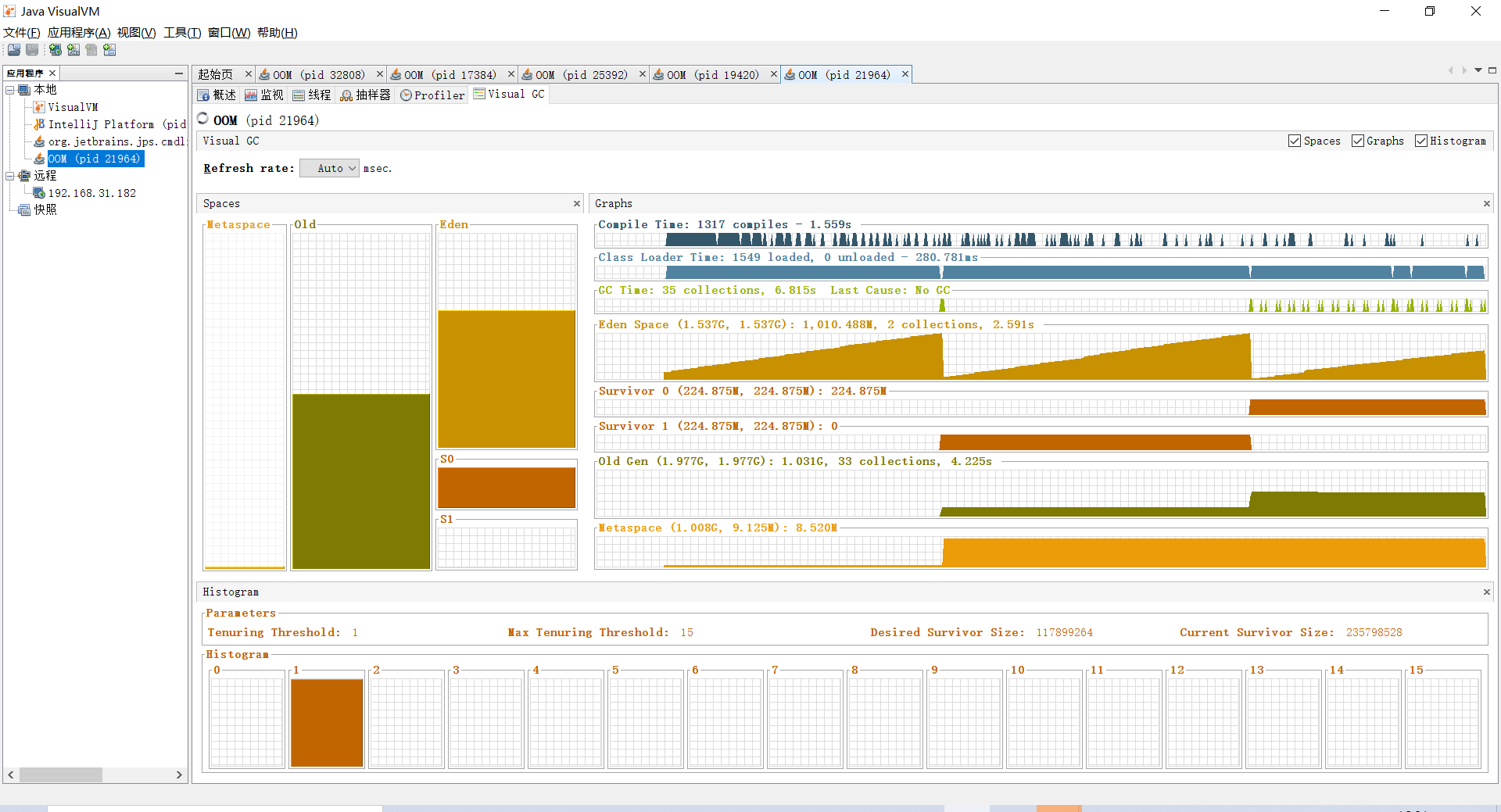Click the Add JMX Connection toolbar icon
The height and width of the screenshot is (812, 1501).
[x=73, y=50]
